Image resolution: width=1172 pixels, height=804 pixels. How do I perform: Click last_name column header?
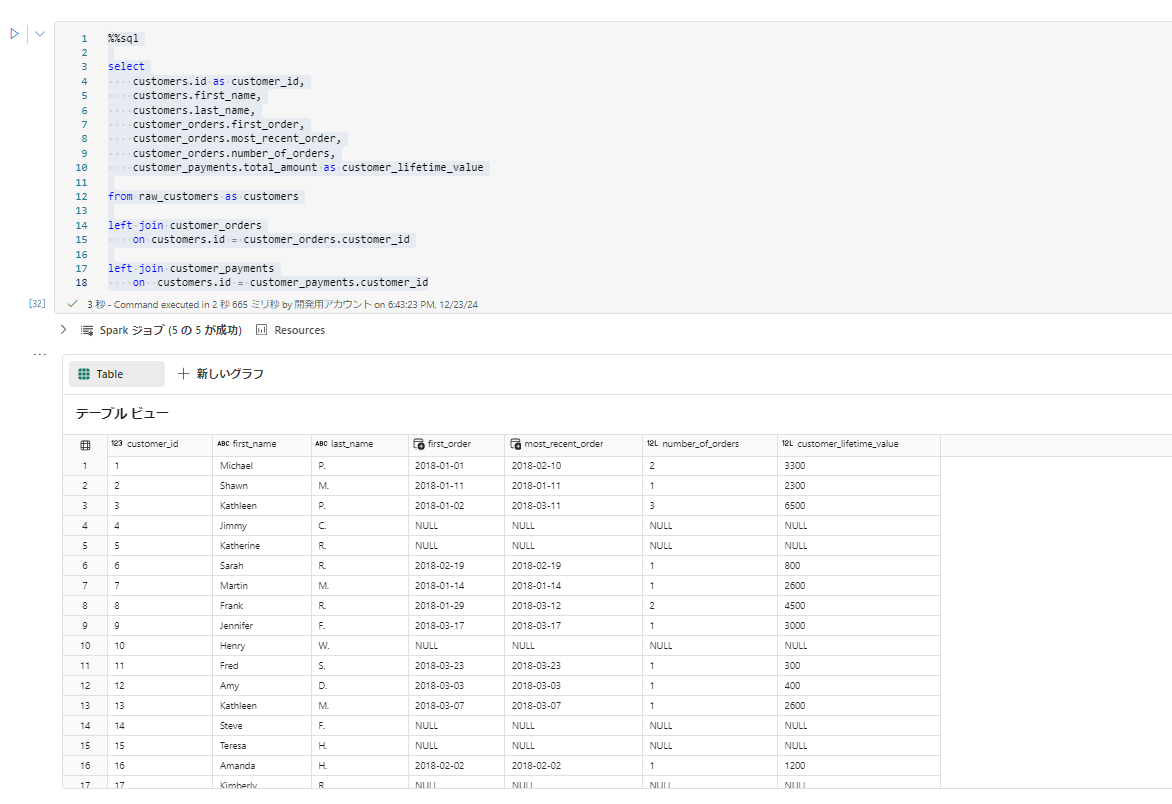[x=360, y=444]
